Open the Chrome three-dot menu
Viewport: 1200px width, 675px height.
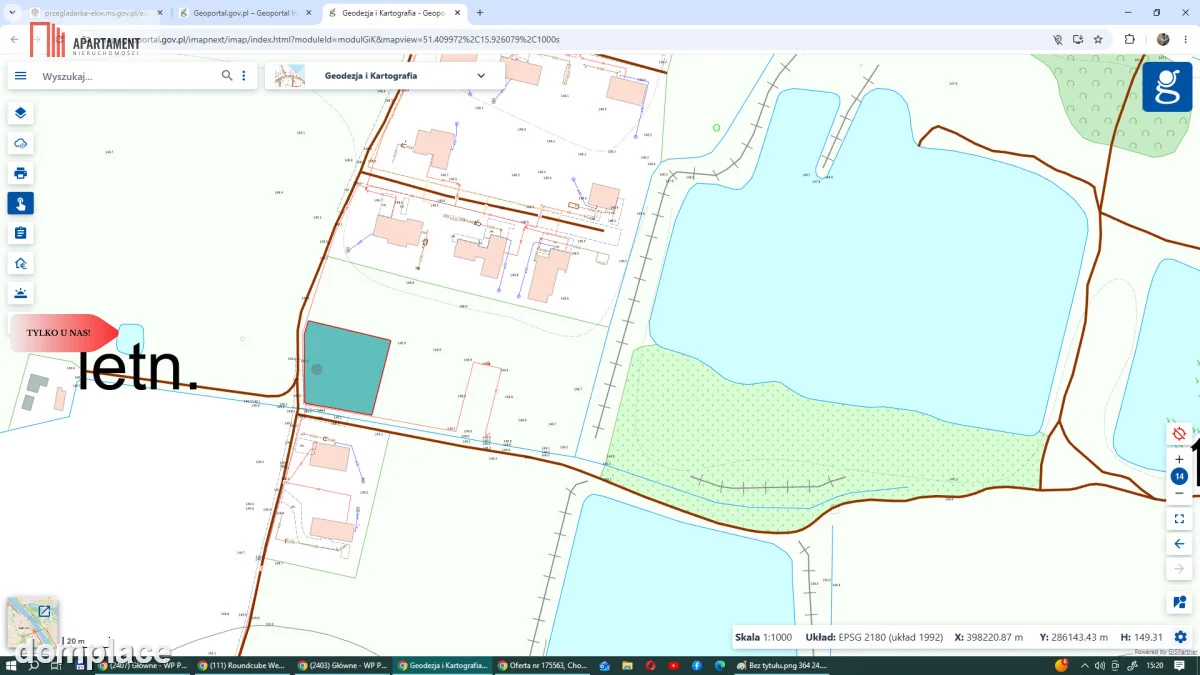point(1186,39)
